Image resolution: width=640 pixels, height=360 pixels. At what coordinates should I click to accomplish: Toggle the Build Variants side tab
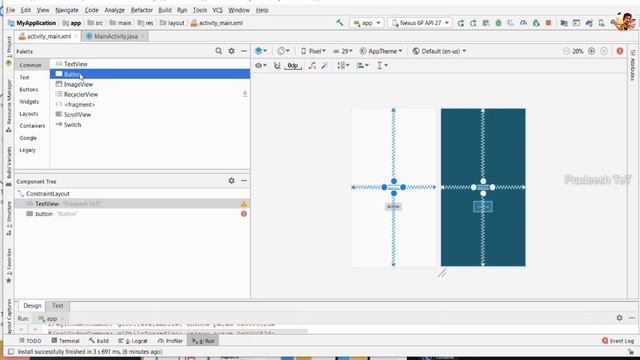tap(9, 166)
